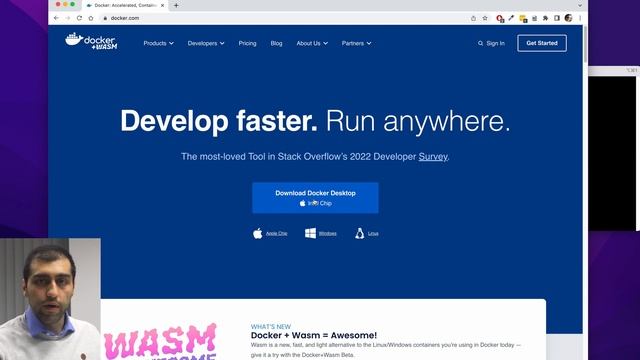This screenshot has width=640, height=360.
Task: Open the red circular extension icon
Action: click(x=500, y=18)
